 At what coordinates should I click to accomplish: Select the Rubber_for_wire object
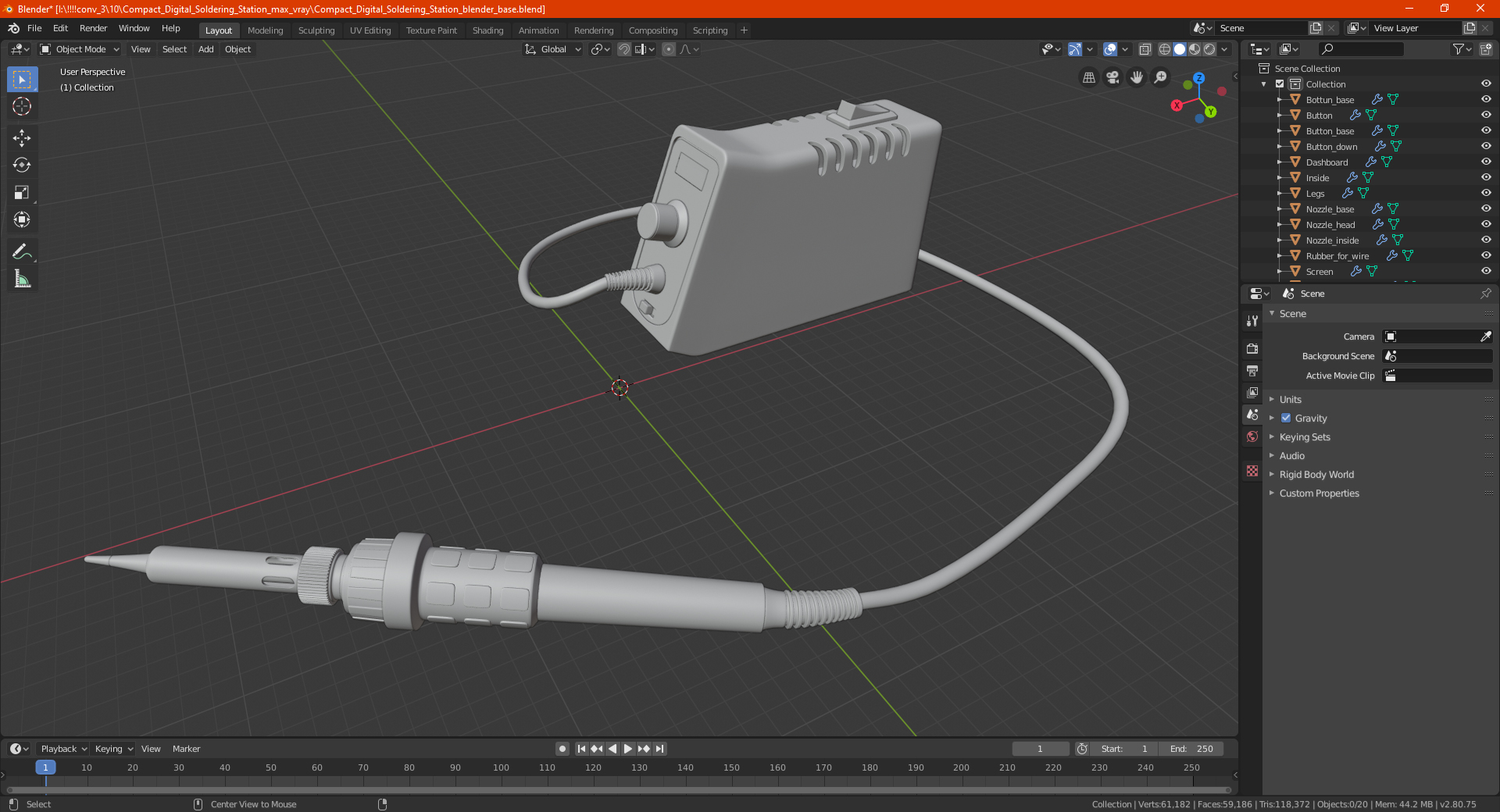1337,256
